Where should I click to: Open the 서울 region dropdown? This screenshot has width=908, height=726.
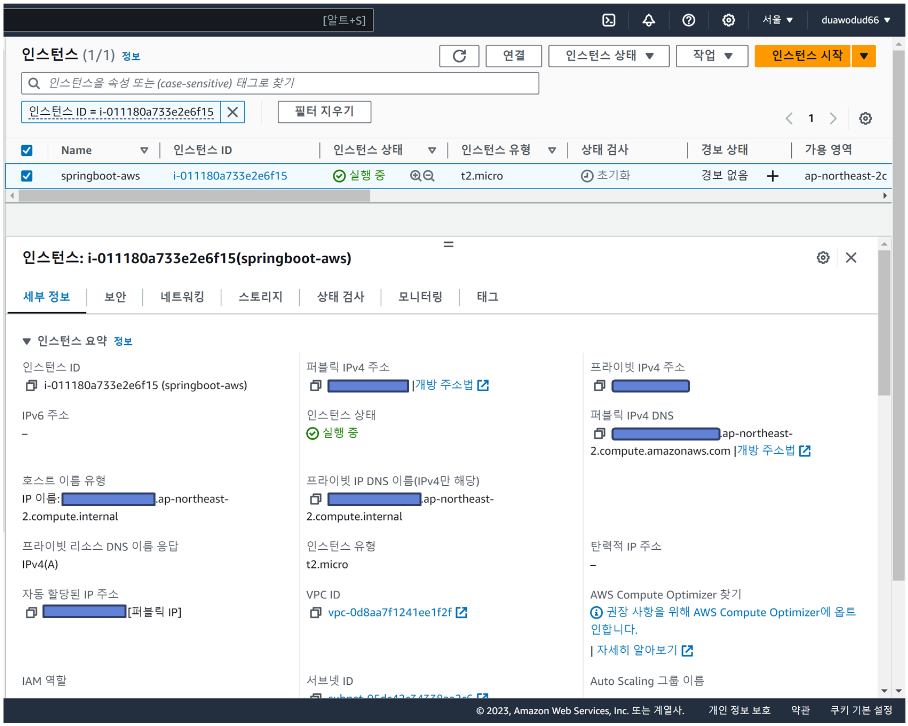[777, 20]
